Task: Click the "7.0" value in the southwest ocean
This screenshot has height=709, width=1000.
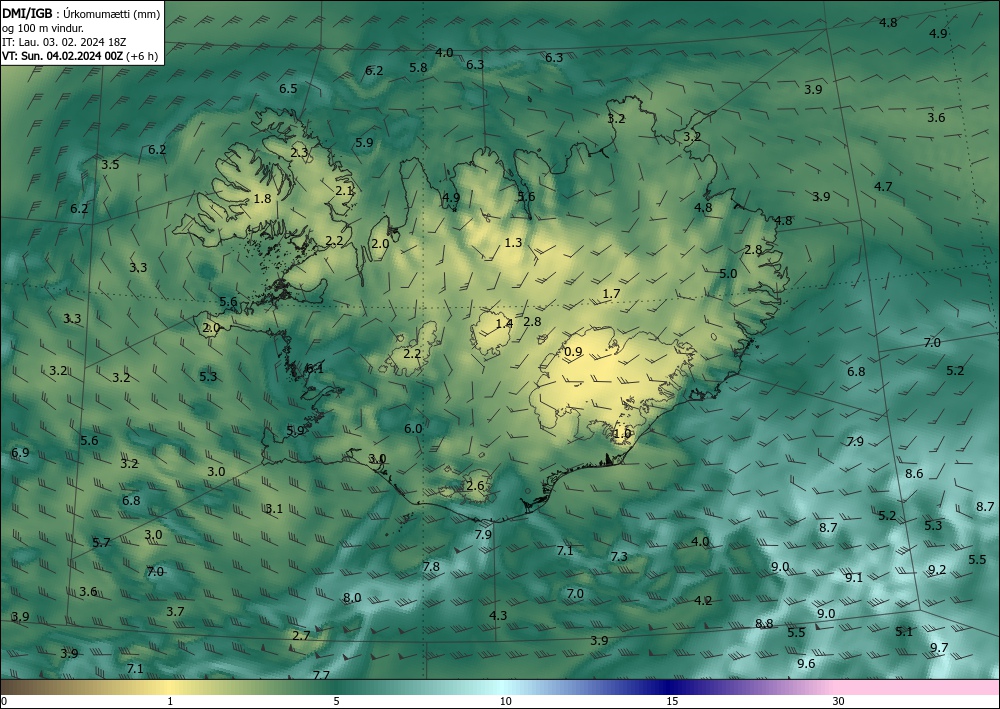Action: (x=155, y=571)
